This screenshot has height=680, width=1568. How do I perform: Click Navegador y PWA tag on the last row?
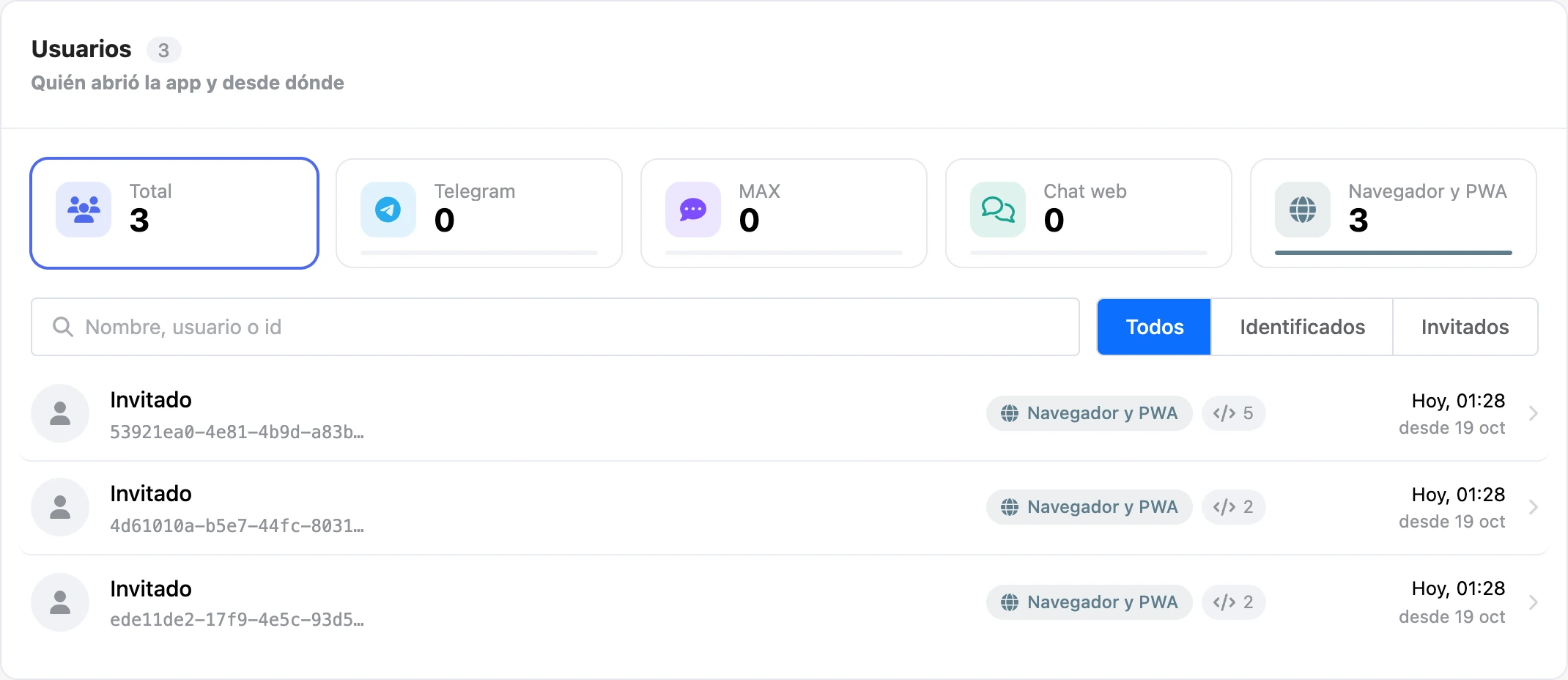pos(1089,602)
